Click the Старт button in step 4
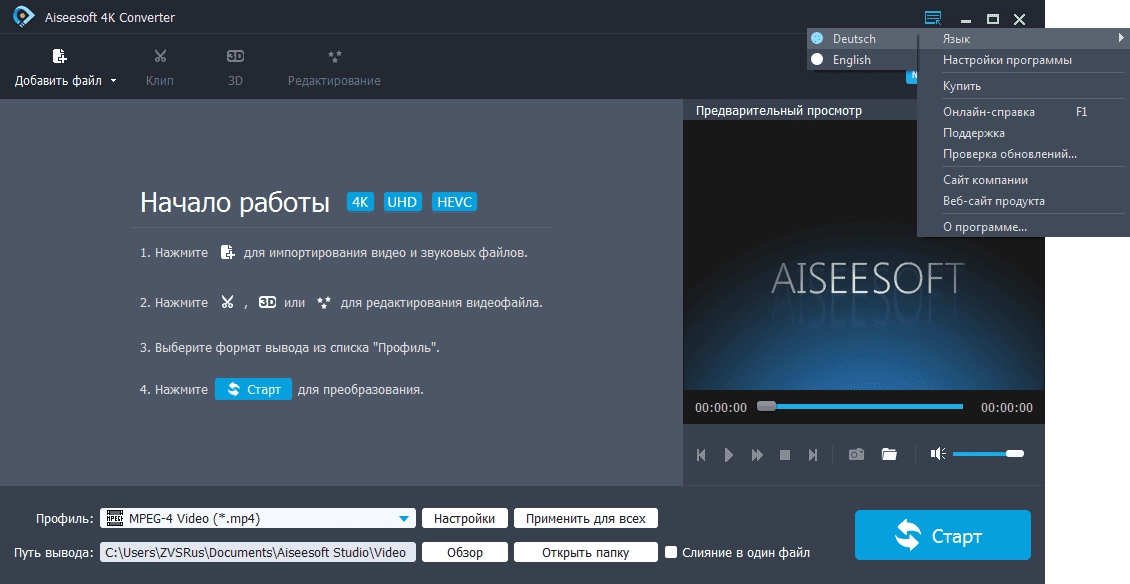The image size is (1130, 584). pos(253,389)
